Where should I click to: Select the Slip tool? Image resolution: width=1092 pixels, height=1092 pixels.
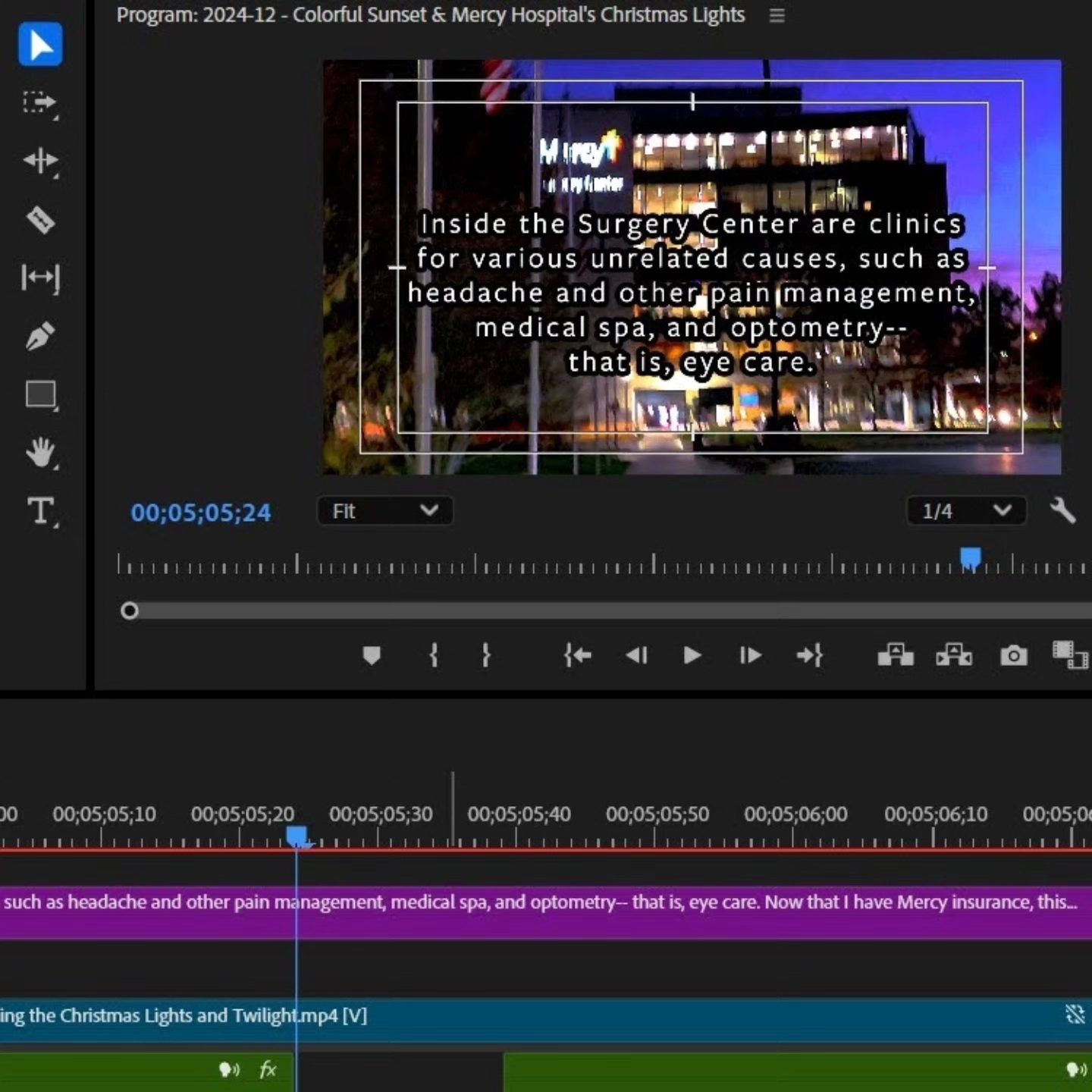pos(40,278)
